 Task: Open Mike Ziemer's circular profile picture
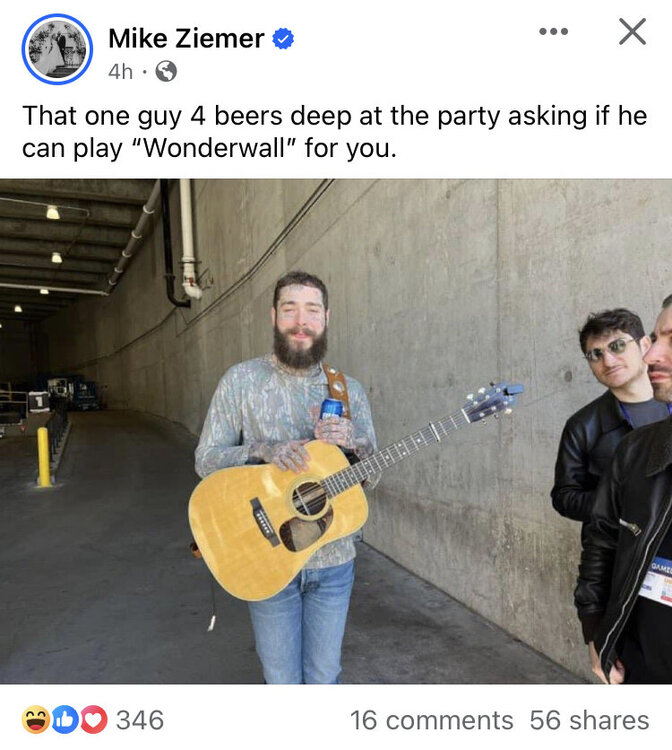57,49
